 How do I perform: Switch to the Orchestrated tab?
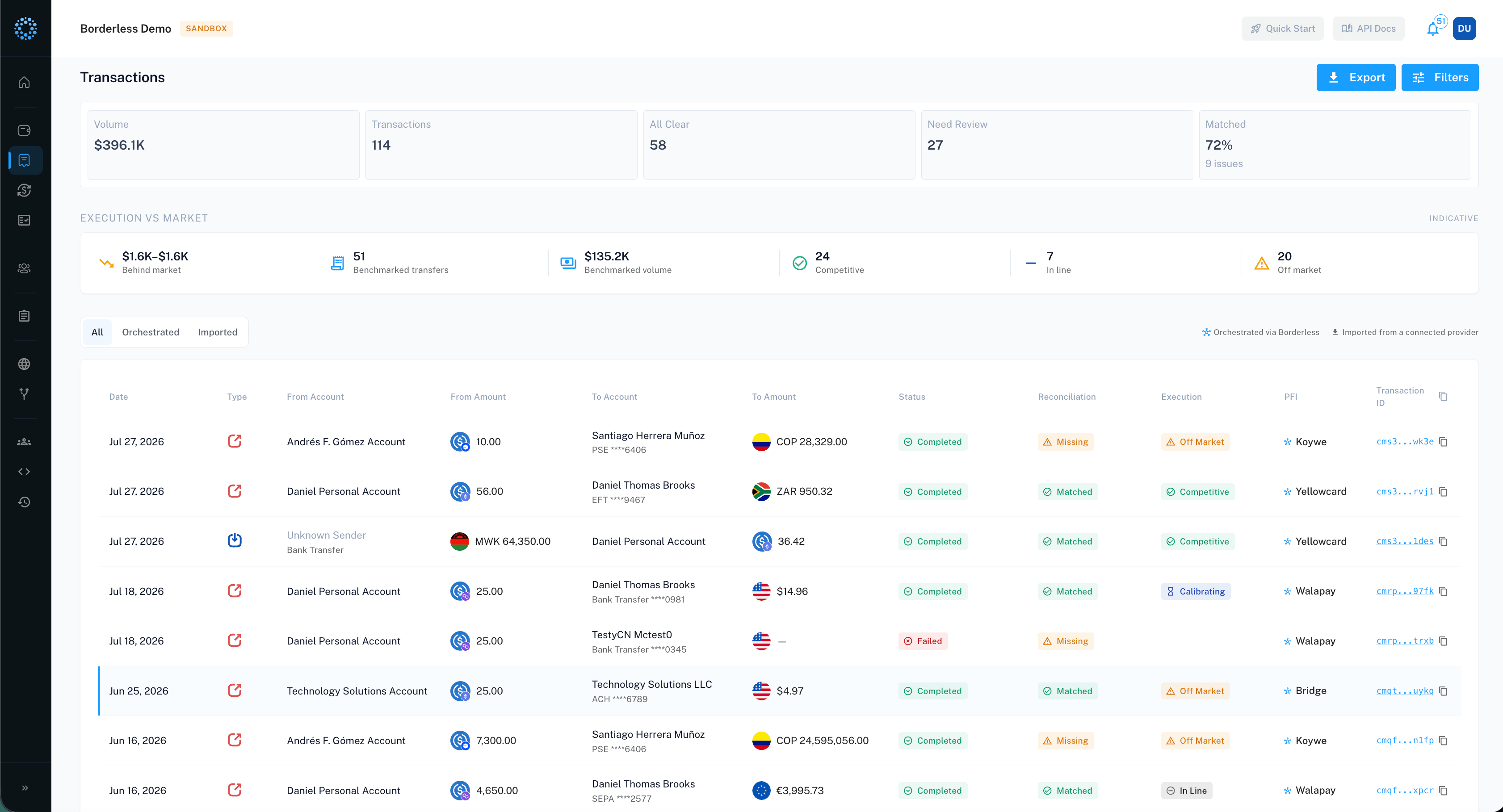151,332
